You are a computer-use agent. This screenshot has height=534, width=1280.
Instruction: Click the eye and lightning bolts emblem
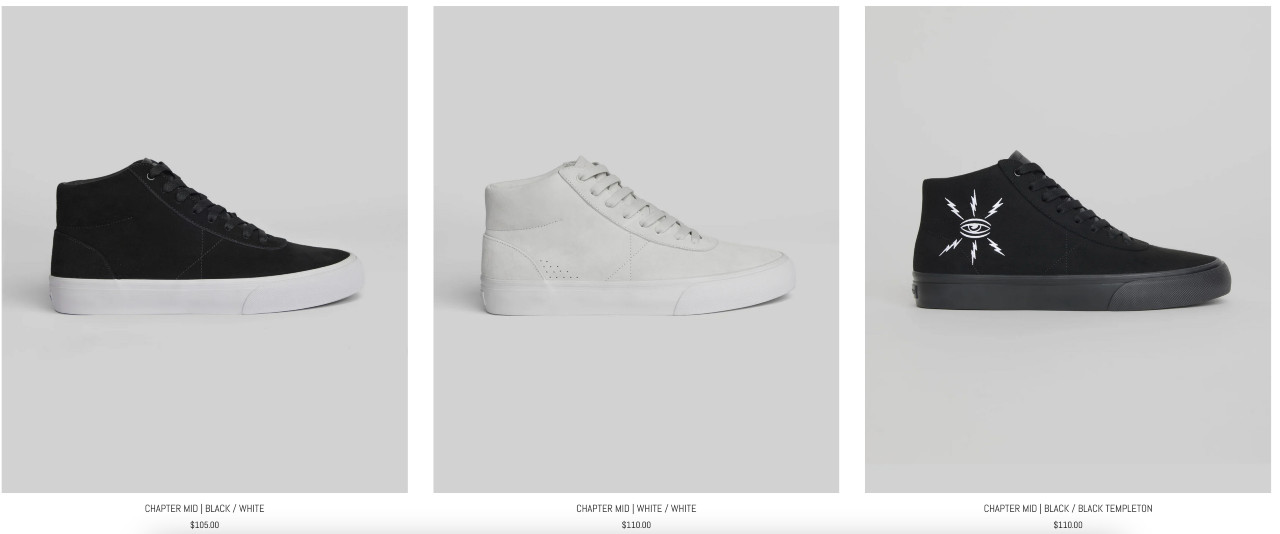[x=973, y=227]
